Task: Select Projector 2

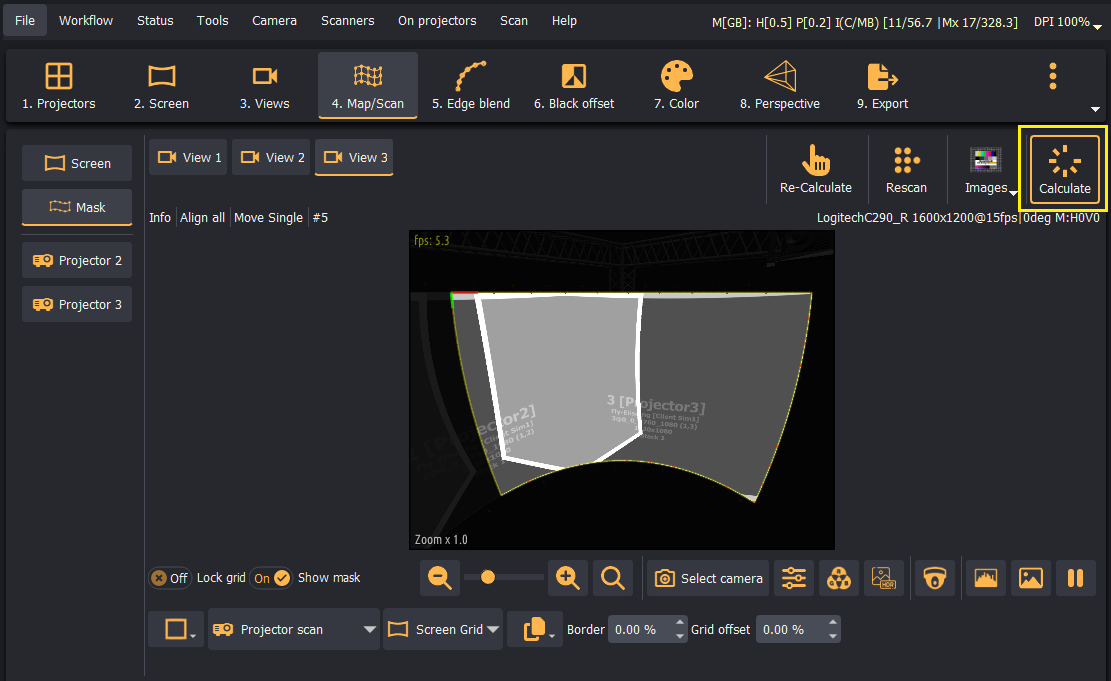Action: click(77, 260)
